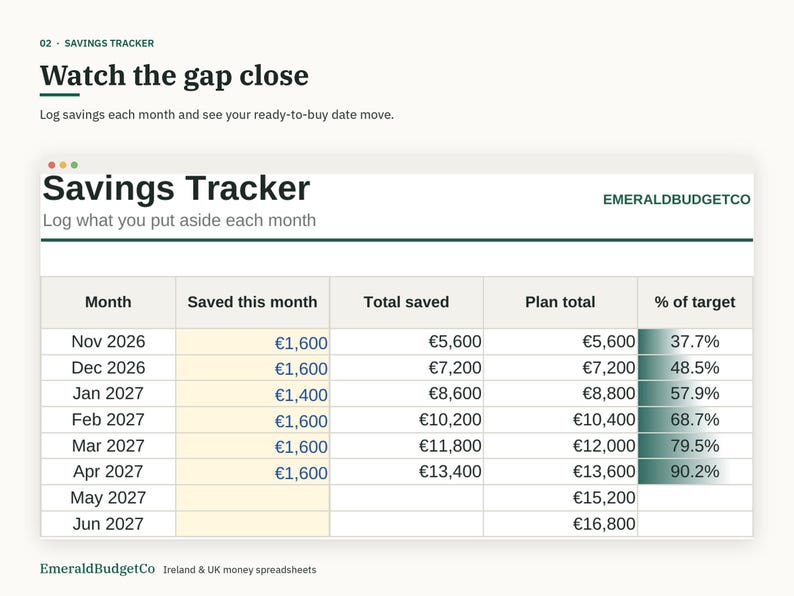Select Dec 2026 saved amount cell
794x596 pixels.
252,368
